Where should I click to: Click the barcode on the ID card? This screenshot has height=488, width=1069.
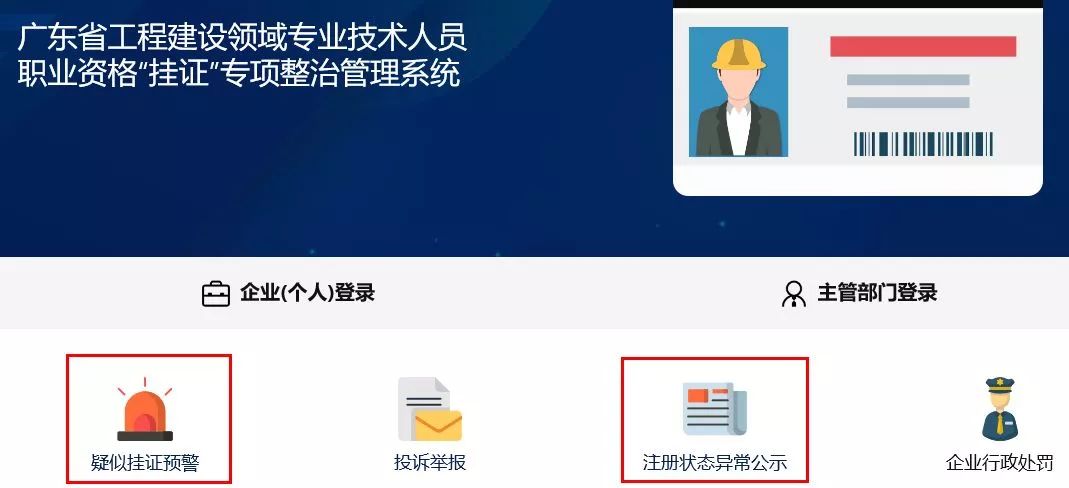(x=923, y=144)
